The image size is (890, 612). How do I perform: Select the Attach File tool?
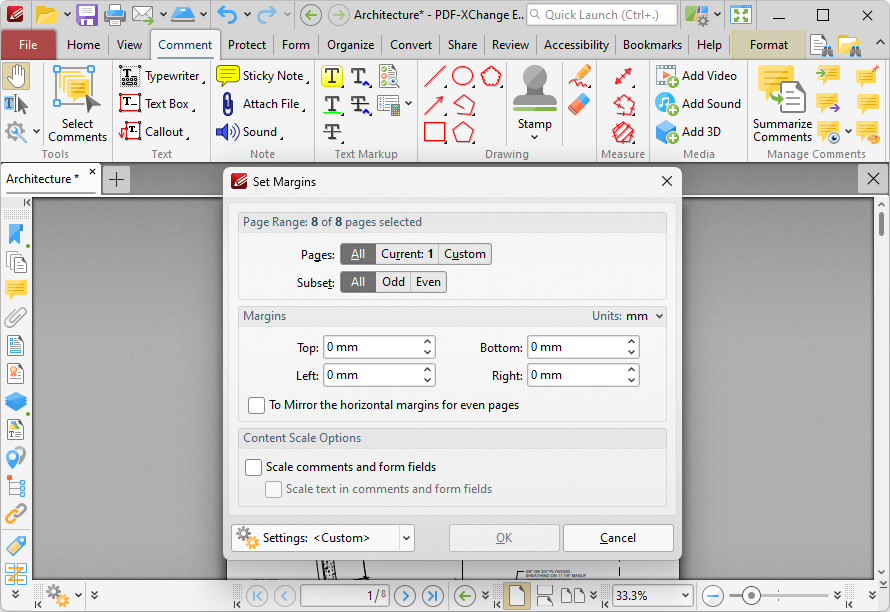[262, 103]
